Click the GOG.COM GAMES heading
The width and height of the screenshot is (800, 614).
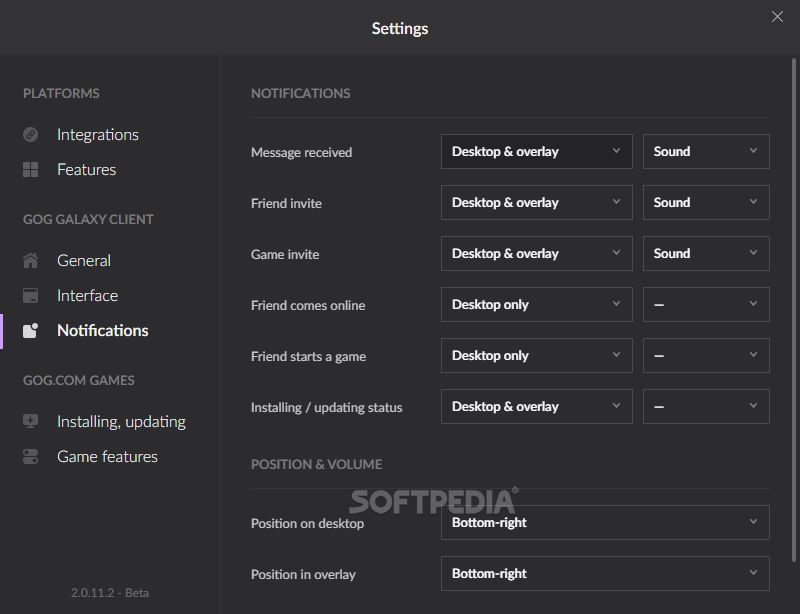[79, 380]
